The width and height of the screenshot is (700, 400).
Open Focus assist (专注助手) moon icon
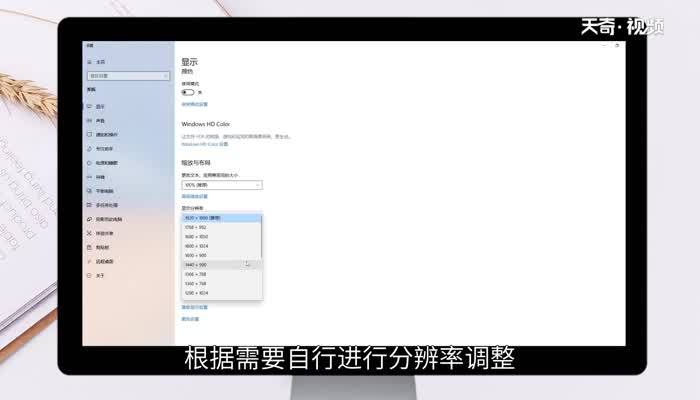(x=89, y=149)
